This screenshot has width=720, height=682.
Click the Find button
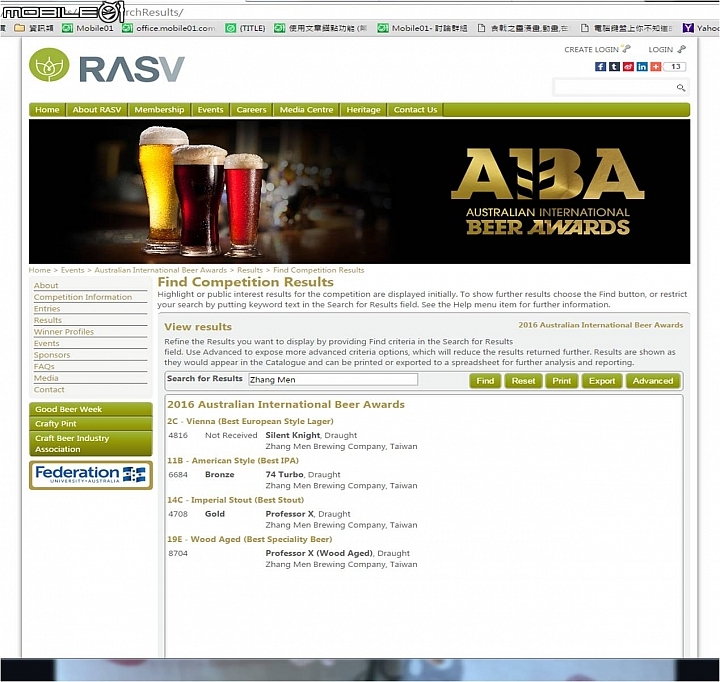tap(485, 381)
